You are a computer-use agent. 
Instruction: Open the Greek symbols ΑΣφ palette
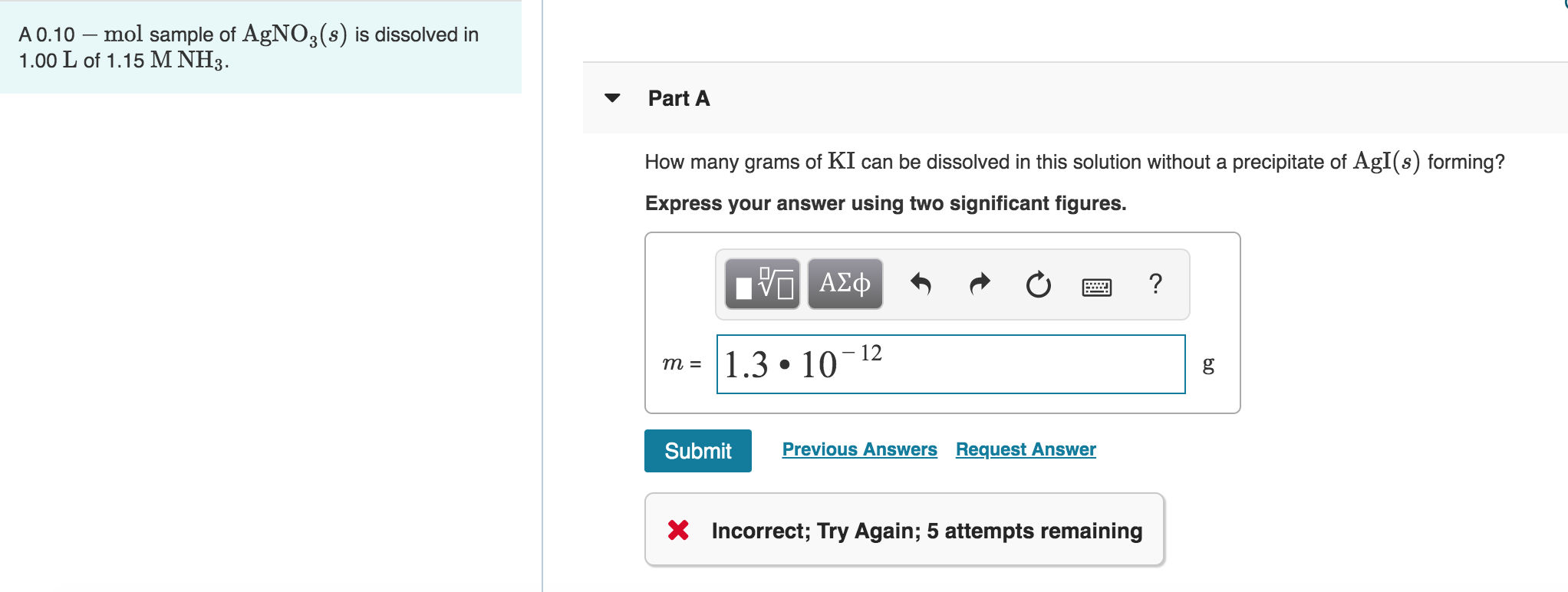click(x=844, y=284)
